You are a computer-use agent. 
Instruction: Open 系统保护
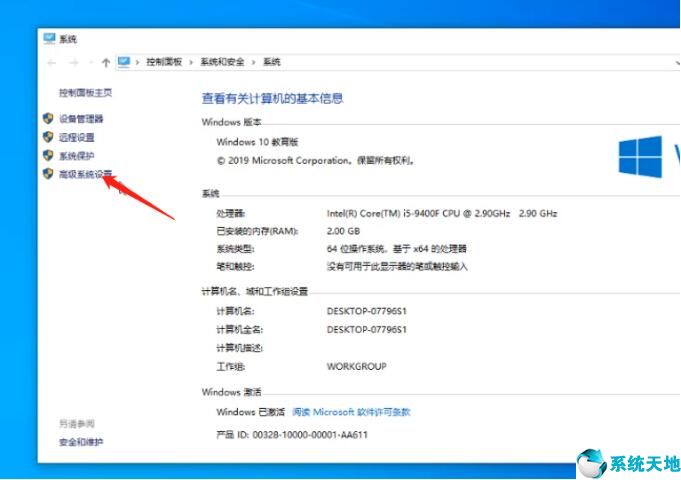pos(77,156)
